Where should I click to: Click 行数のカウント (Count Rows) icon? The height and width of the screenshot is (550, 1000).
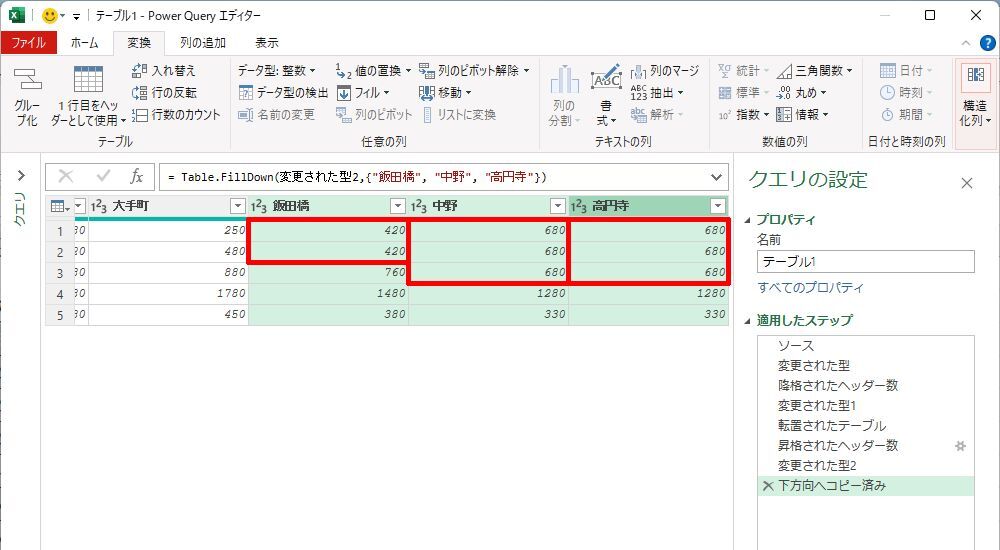click(x=140, y=115)
